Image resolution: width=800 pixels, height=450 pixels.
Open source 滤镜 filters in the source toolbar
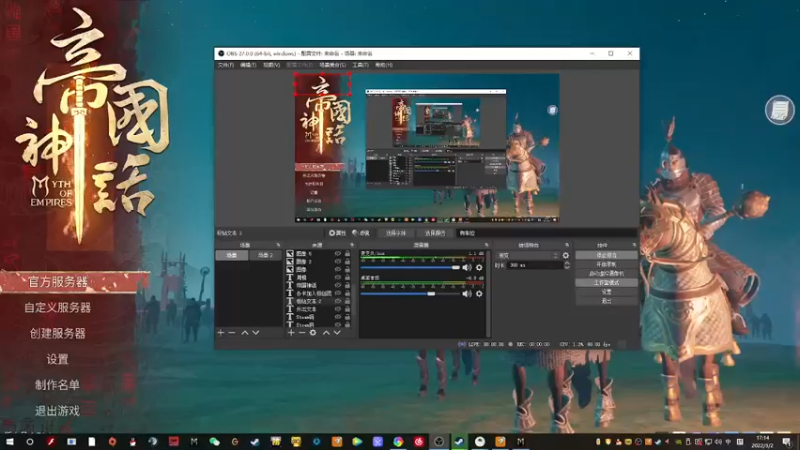click(361, 233)
